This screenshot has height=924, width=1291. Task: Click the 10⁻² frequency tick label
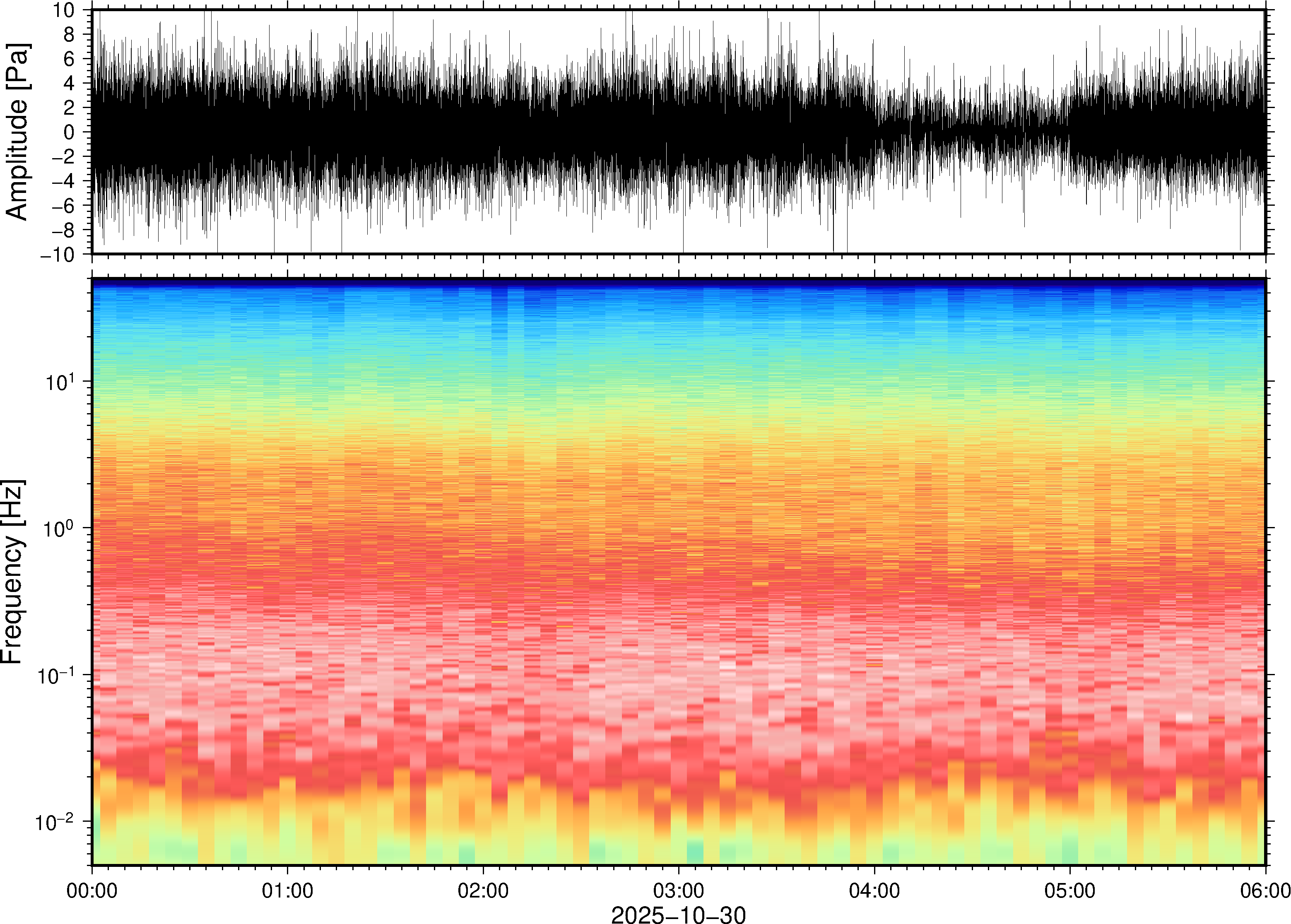(x=55, y=822)
